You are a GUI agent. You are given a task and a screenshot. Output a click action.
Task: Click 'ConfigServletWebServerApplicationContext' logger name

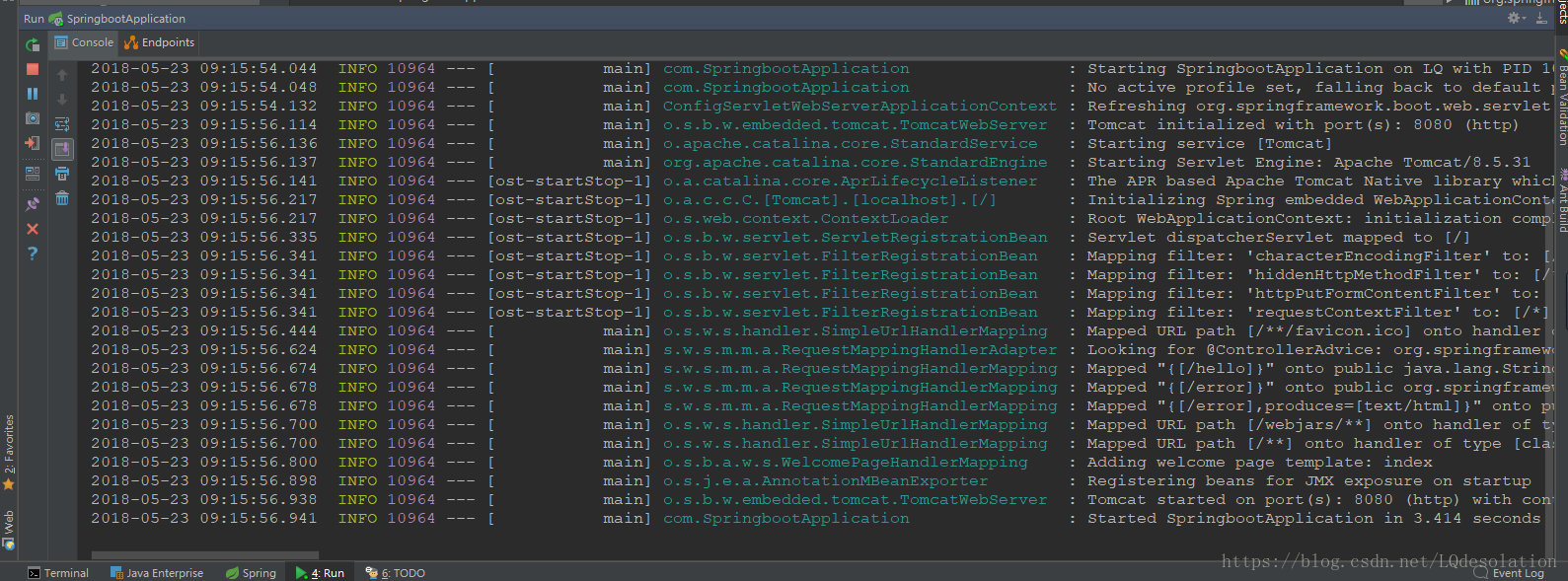tap(859, 107)
